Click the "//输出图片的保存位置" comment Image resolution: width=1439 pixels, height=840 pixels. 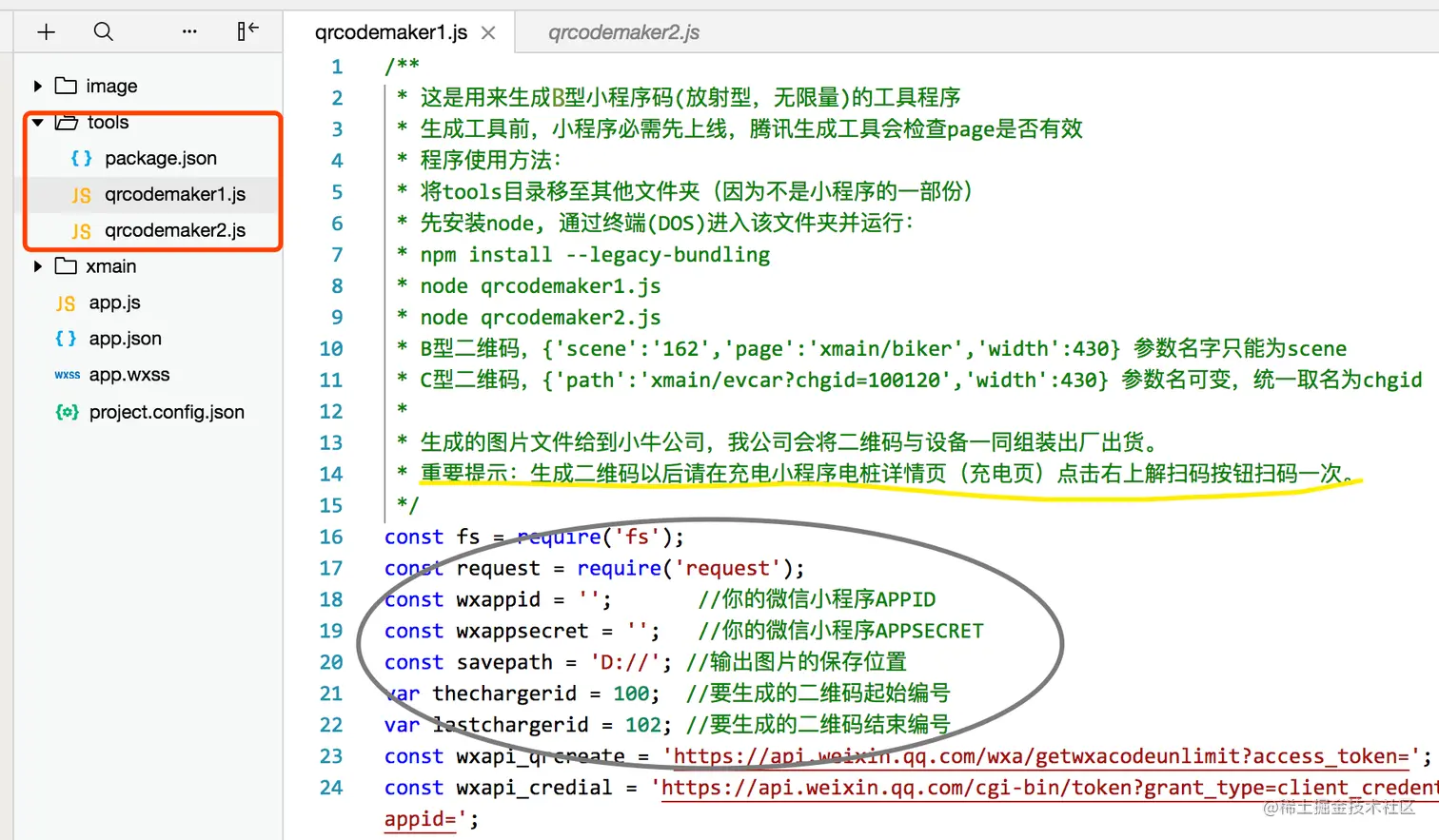796,662
